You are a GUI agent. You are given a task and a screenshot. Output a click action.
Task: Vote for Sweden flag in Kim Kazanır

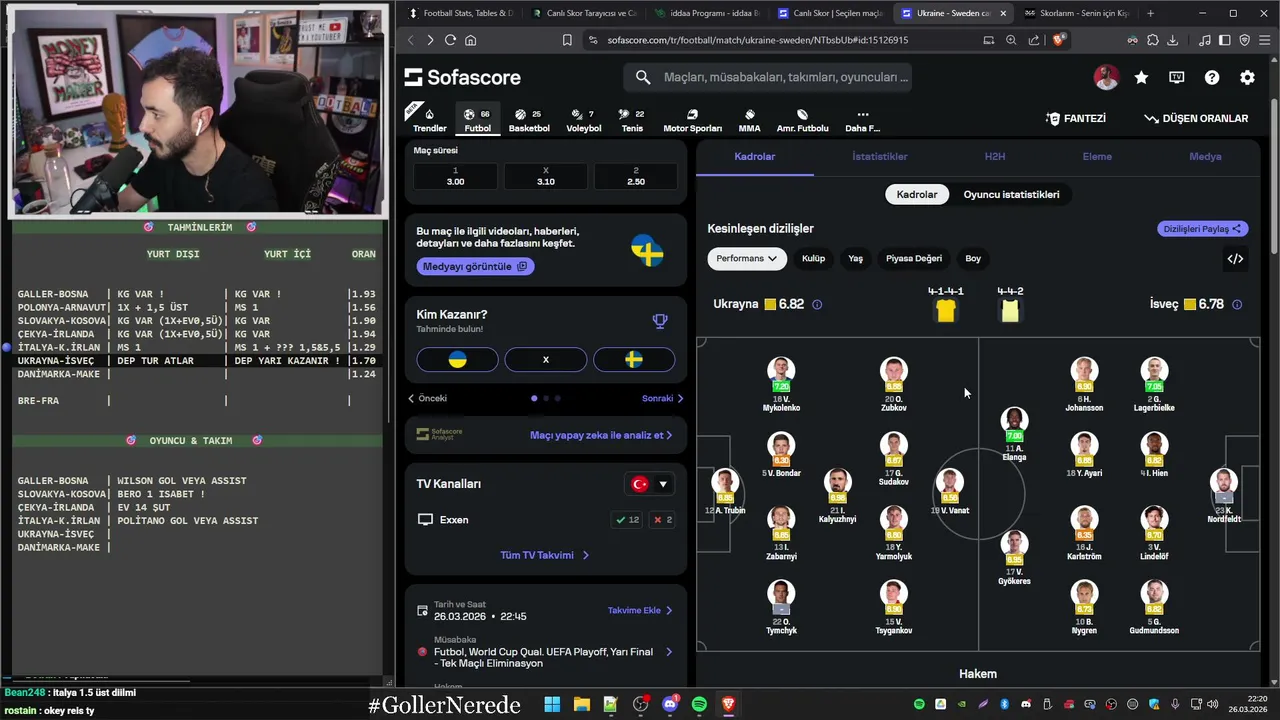(x=634, y=359)
